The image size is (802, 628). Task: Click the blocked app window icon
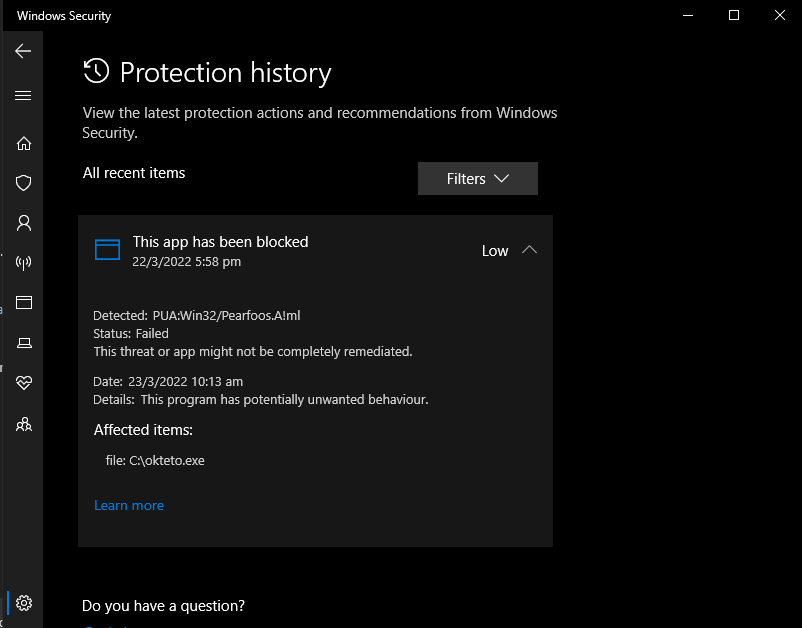pyautogui.click(x=107, y=250)
